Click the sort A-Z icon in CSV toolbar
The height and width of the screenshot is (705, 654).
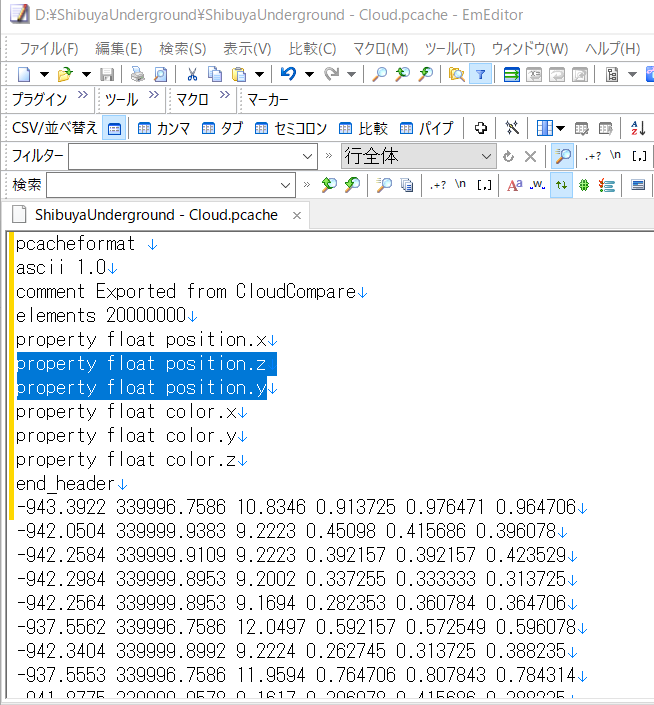(638, 129)
